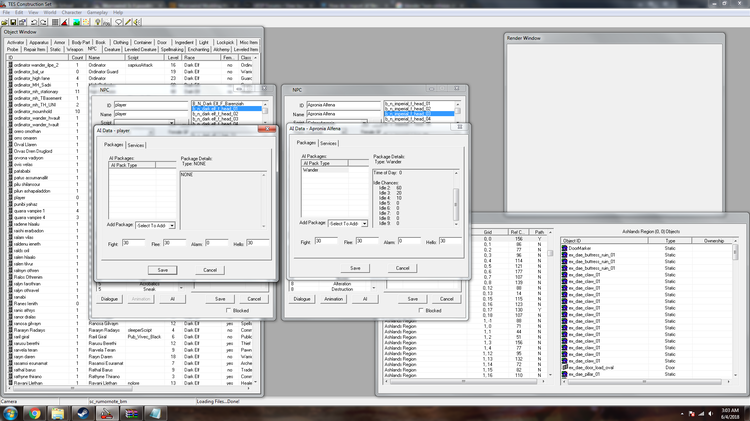Toggle the light bulb toolbar icon
750x421 pixels.
pyautogui.click(x=98, y=22)
